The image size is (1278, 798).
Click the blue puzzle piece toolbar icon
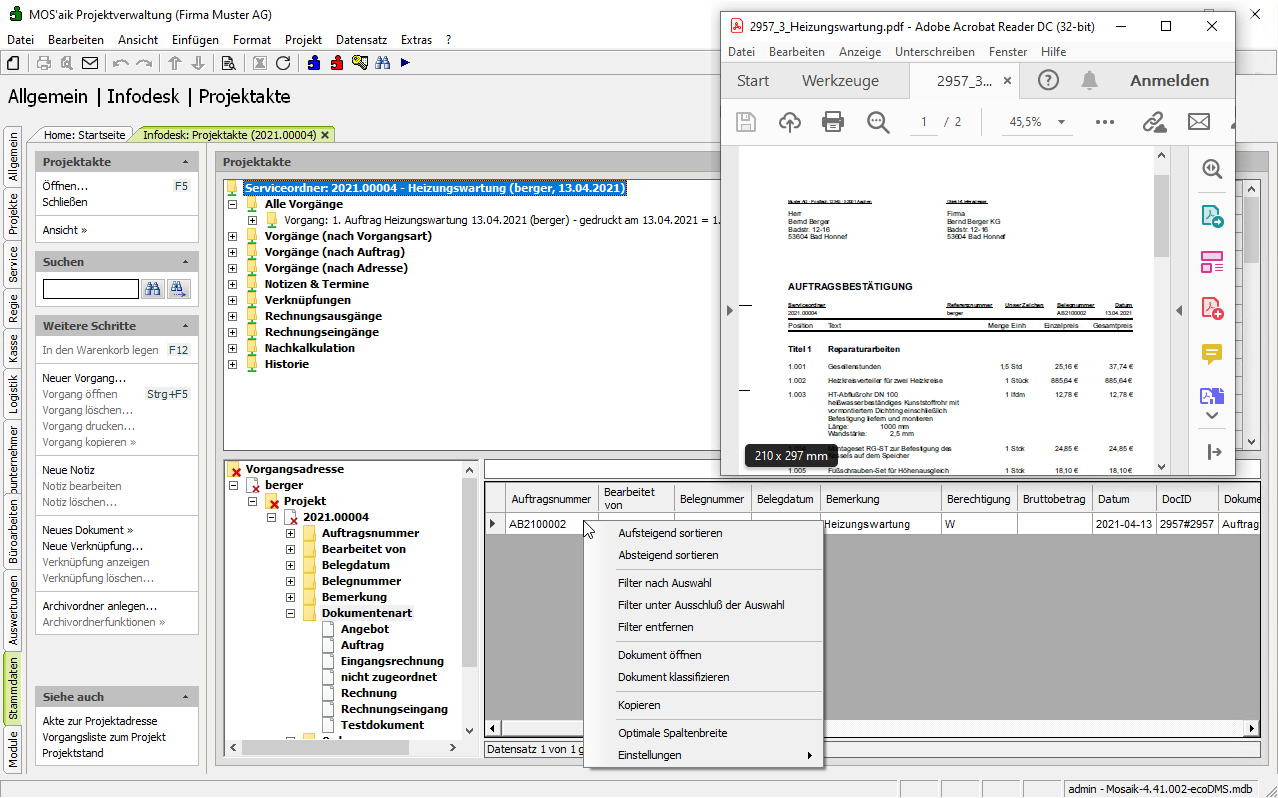pyautogui.click(x=314, y=63)
